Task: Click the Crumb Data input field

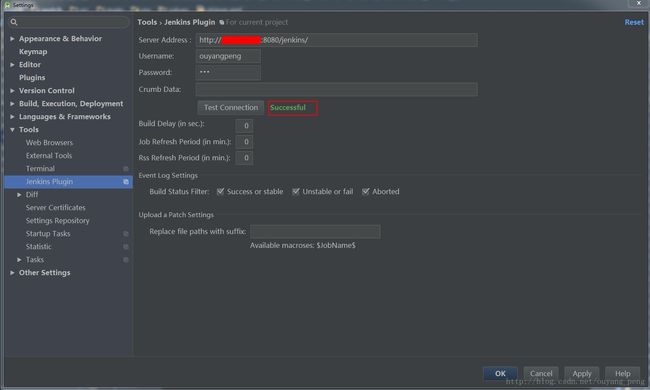Action: (337, 90)
